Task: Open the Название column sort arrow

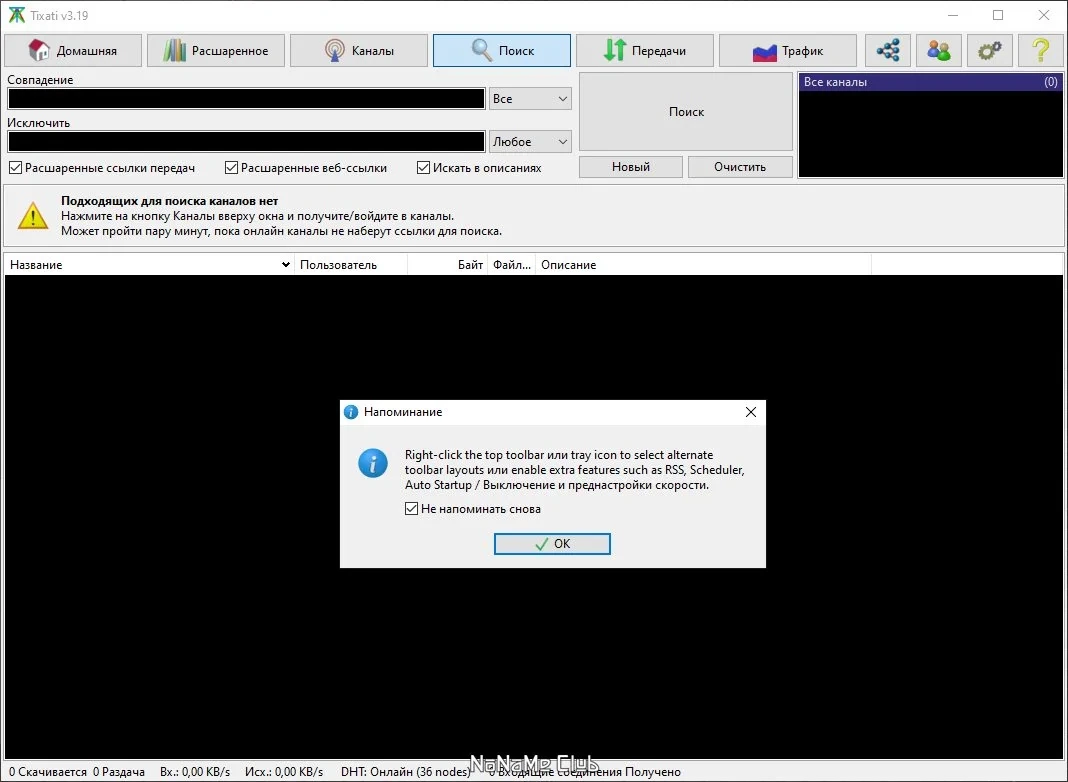Action: pos(285,265)
